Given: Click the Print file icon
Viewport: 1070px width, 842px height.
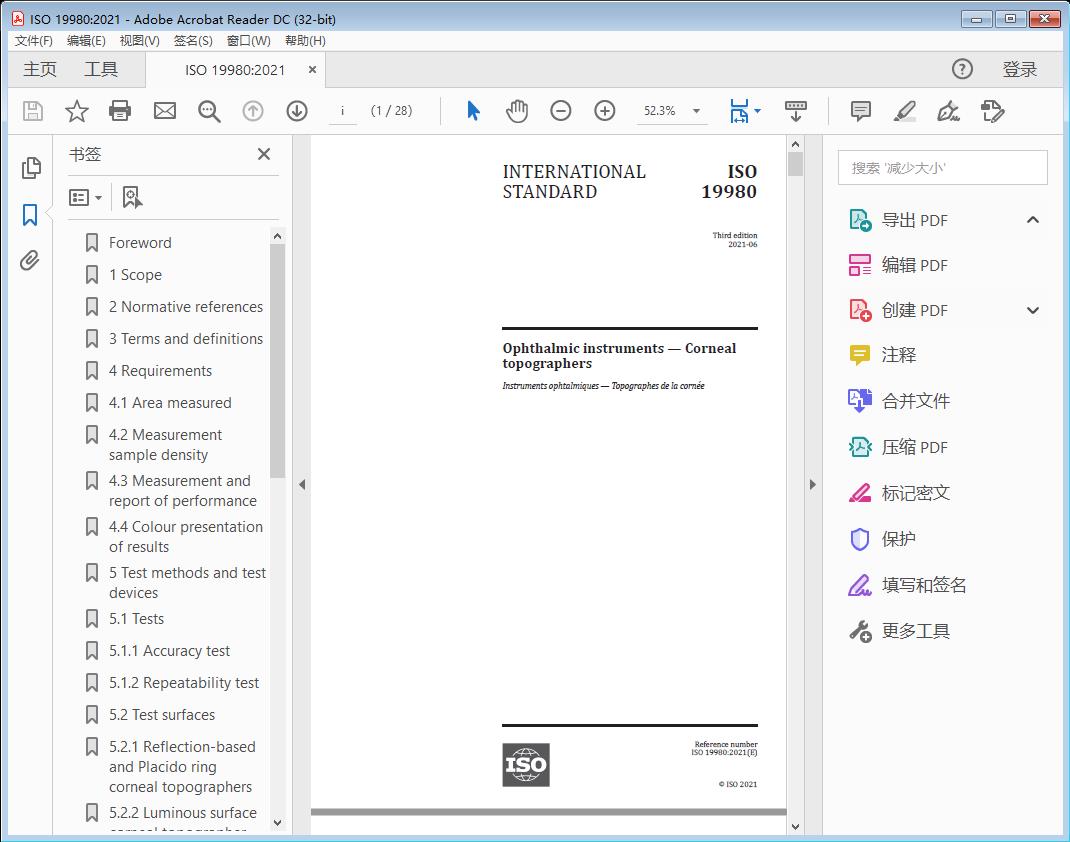Looking at the screenshot, I should tap(120, 111).
